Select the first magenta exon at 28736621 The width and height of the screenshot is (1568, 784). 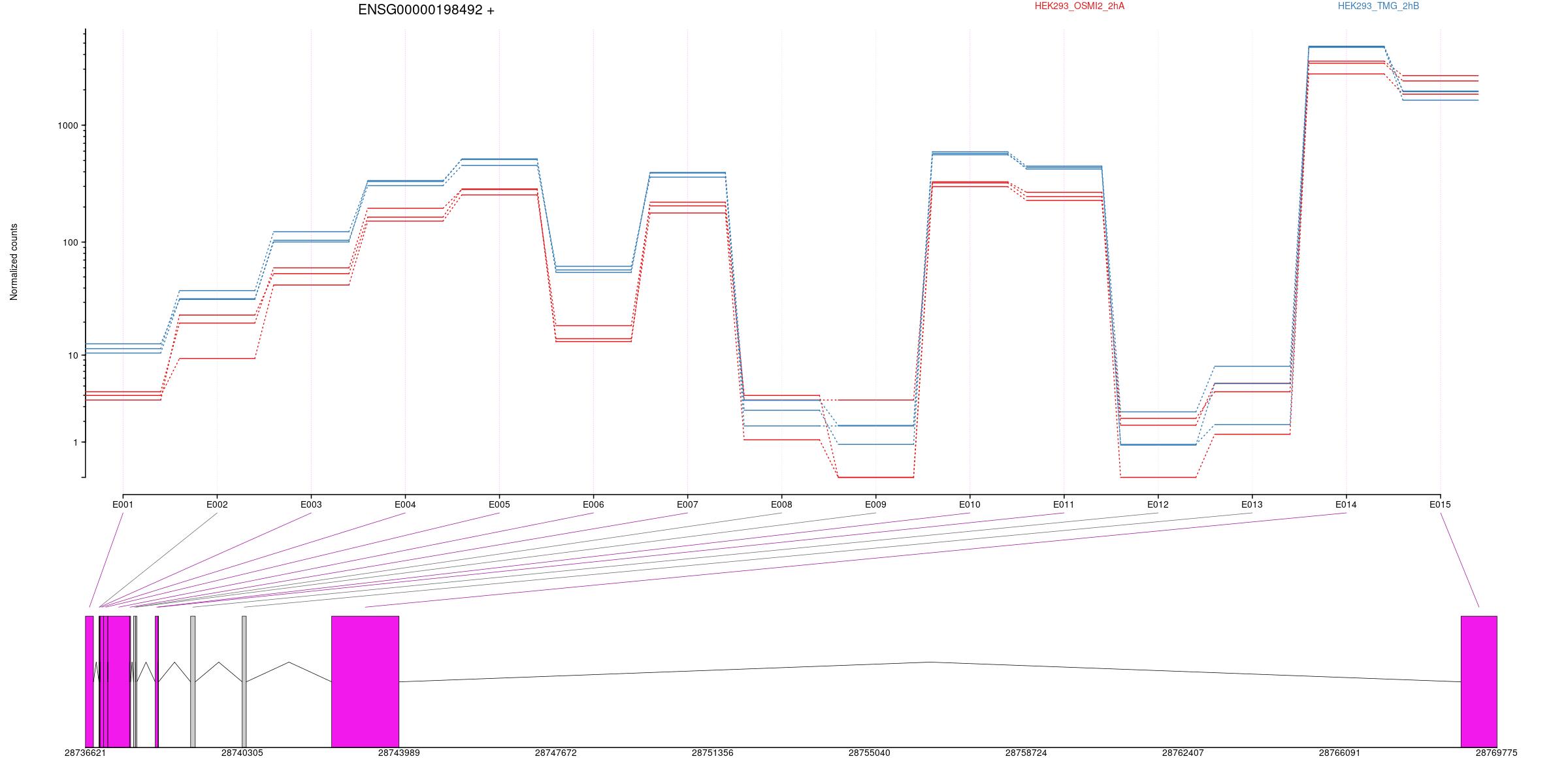[90, 681]
